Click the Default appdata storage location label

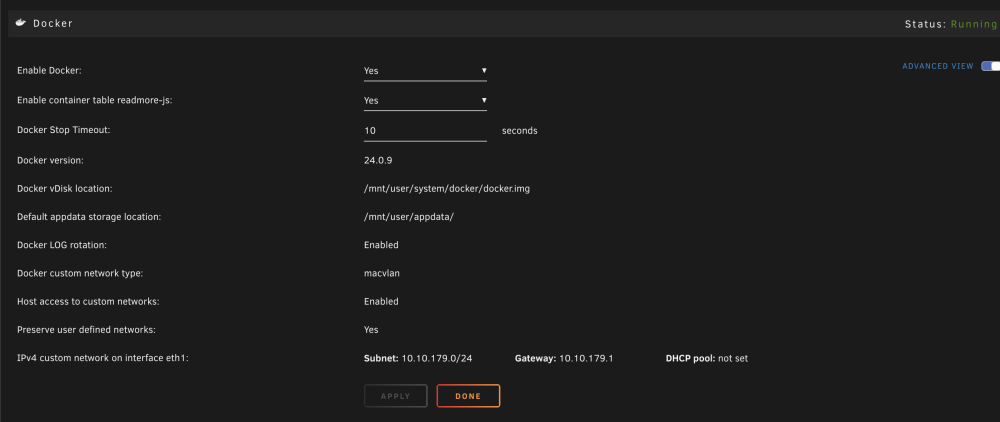(89, 217)
